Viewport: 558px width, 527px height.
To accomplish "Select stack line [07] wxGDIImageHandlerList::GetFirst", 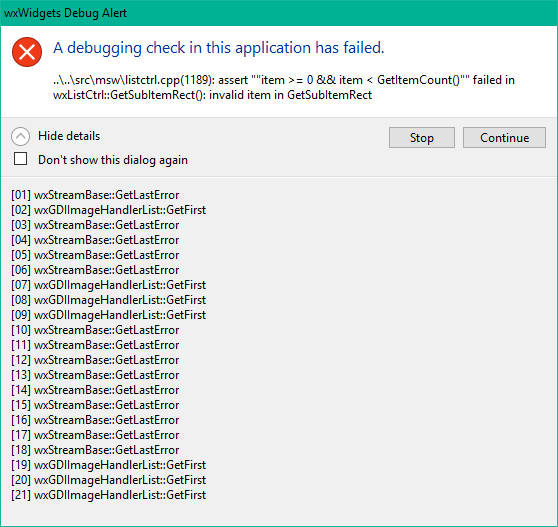I will 109,285.
